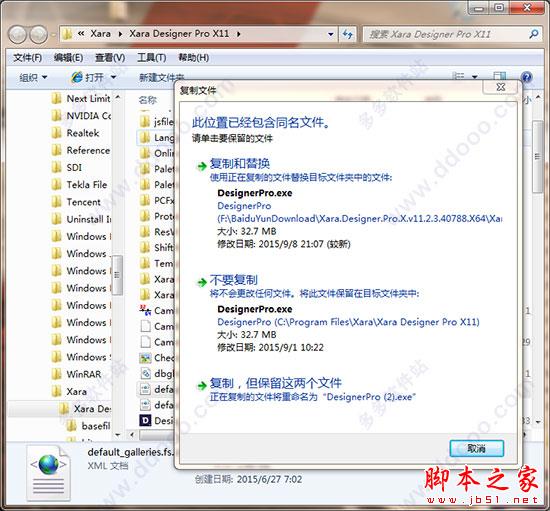
Task: Open the 工具(T) menu
Action: (x=151, y=58)
